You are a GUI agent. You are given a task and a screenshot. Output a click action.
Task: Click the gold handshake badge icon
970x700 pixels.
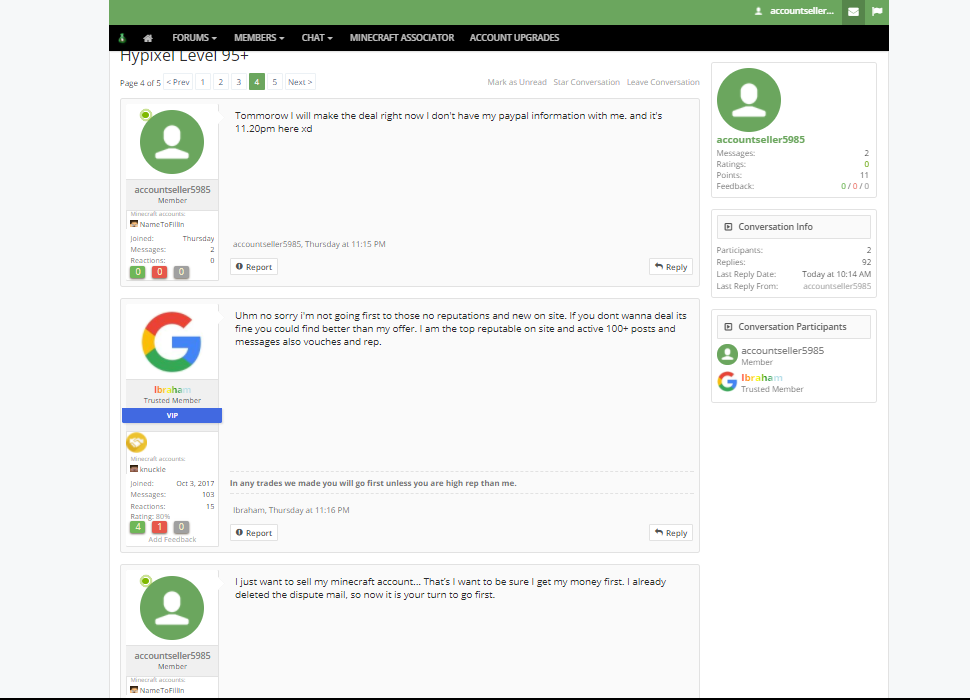pyautogui.click(x=137, y=442)
